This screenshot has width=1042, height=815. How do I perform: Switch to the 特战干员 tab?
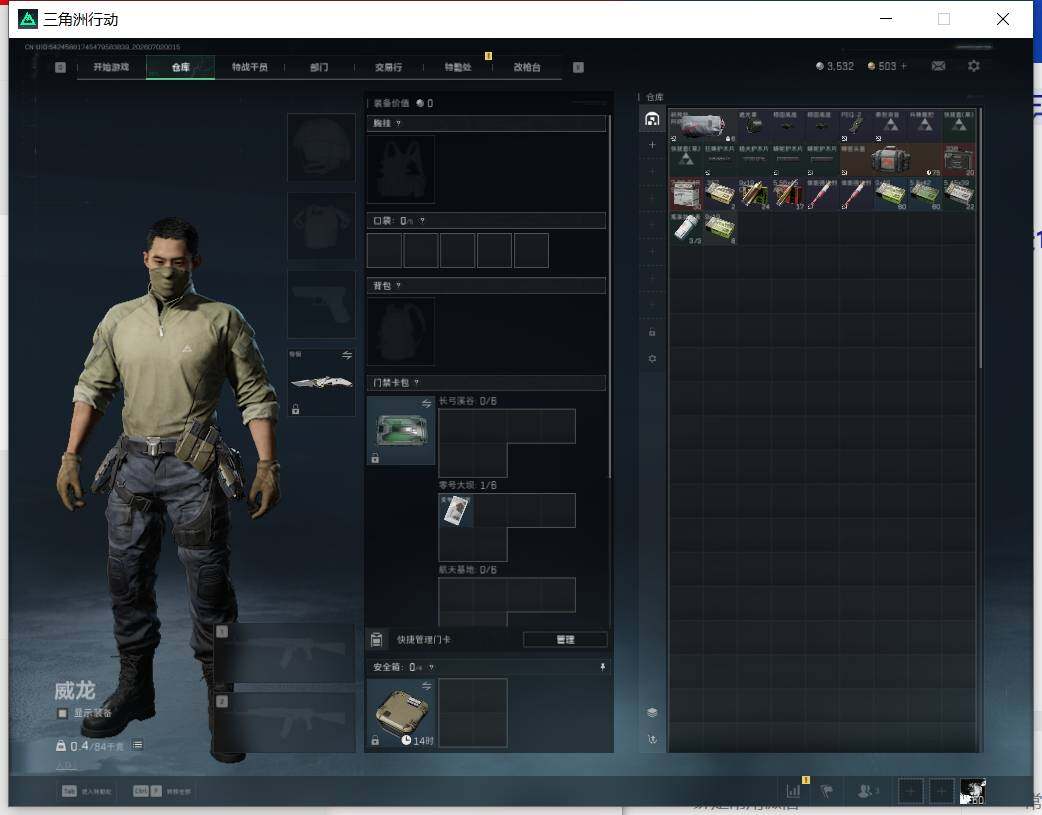(x=249, y=67)
